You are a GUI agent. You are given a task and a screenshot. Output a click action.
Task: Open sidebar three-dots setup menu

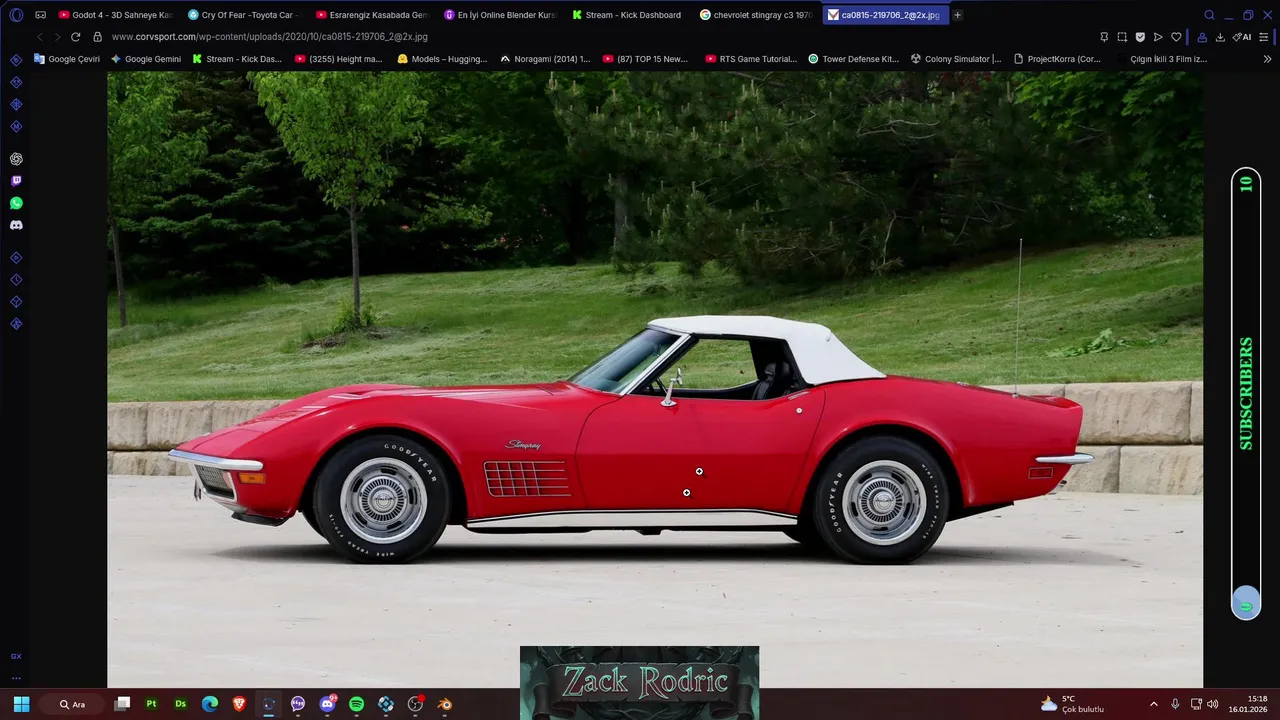pos(16,678)
